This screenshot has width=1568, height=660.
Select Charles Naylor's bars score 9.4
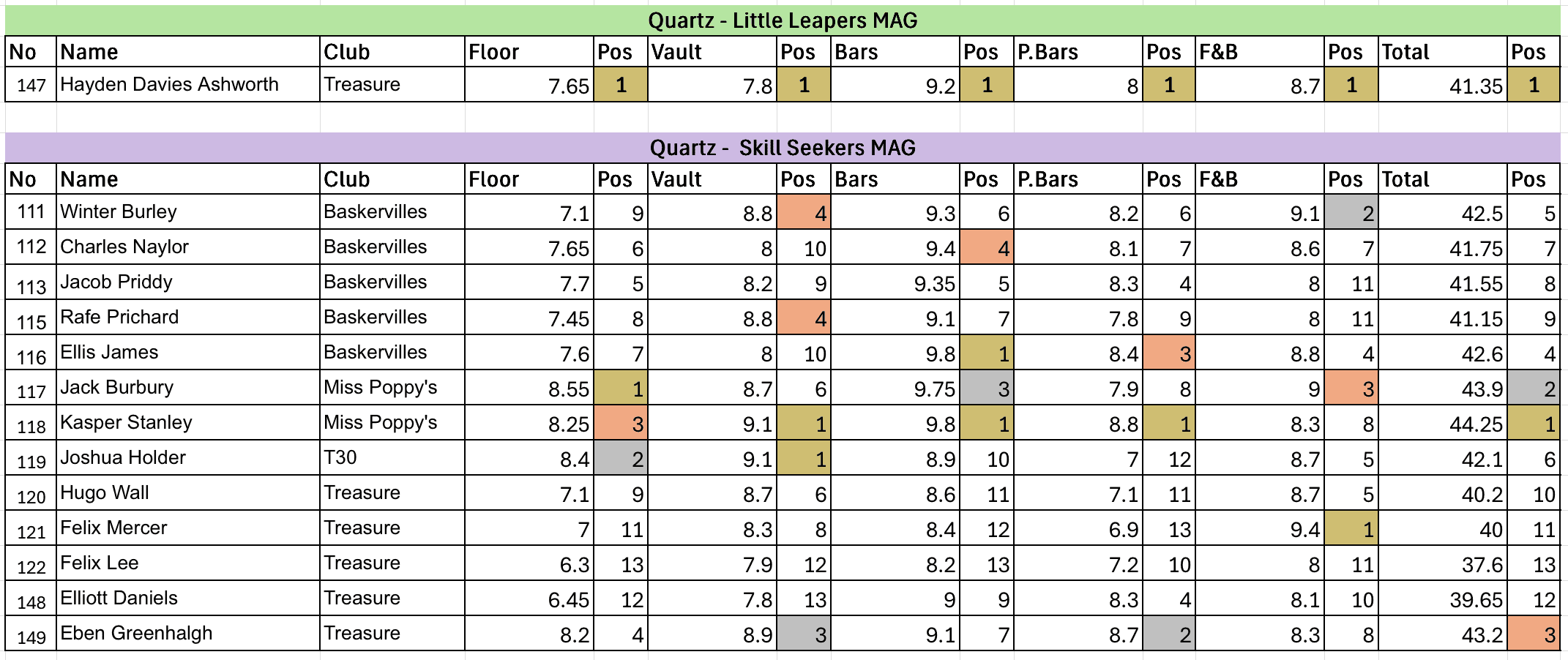(x=895, y=248)
